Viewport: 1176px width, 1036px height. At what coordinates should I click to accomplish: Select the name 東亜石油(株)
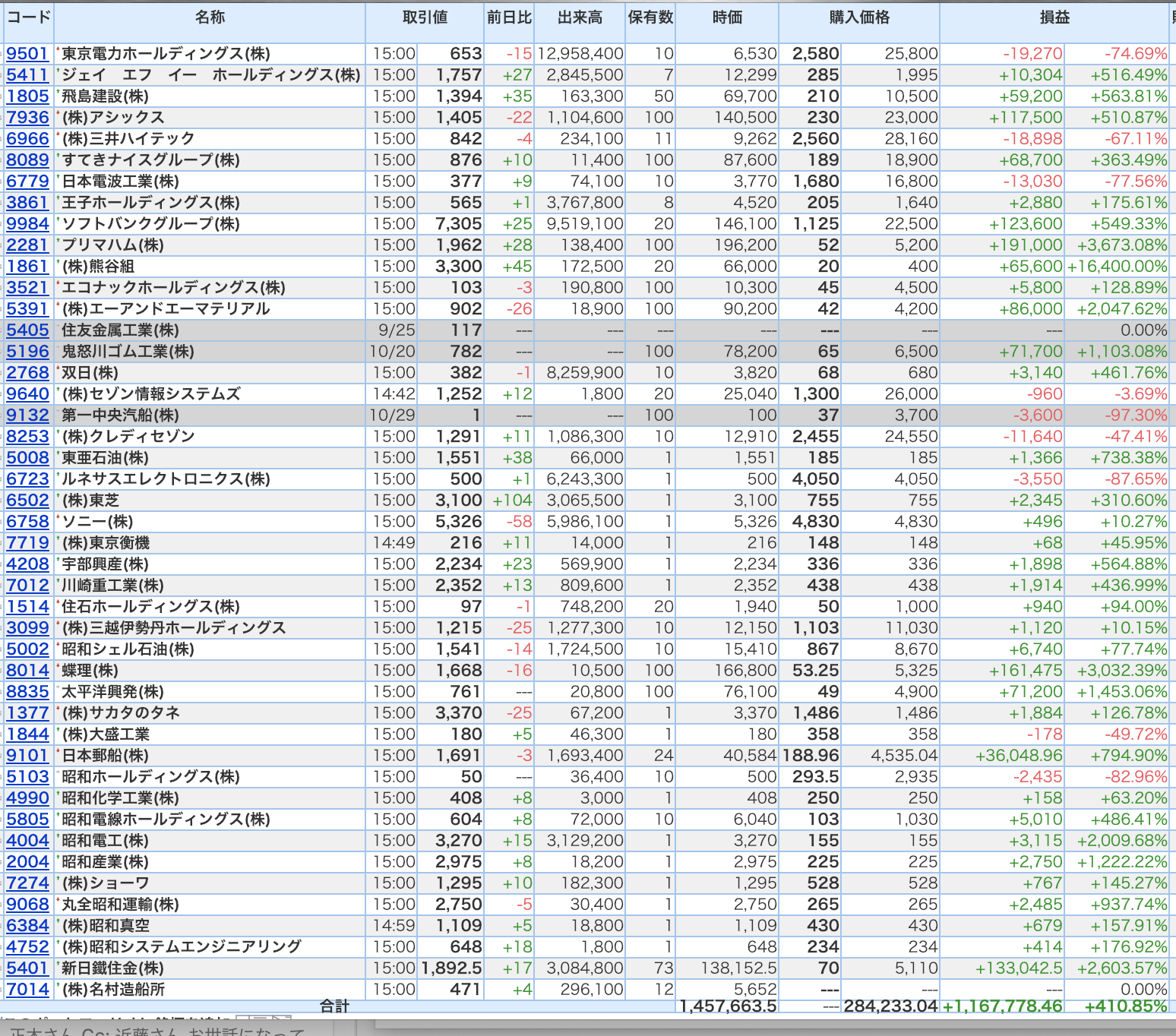(x=105, y=458)
